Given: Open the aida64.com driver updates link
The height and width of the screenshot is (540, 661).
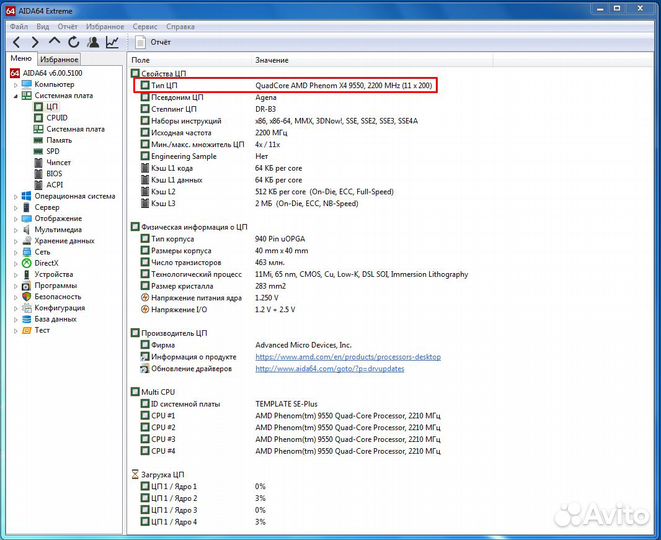Looking at the screenshot, I should coord(330,368).
